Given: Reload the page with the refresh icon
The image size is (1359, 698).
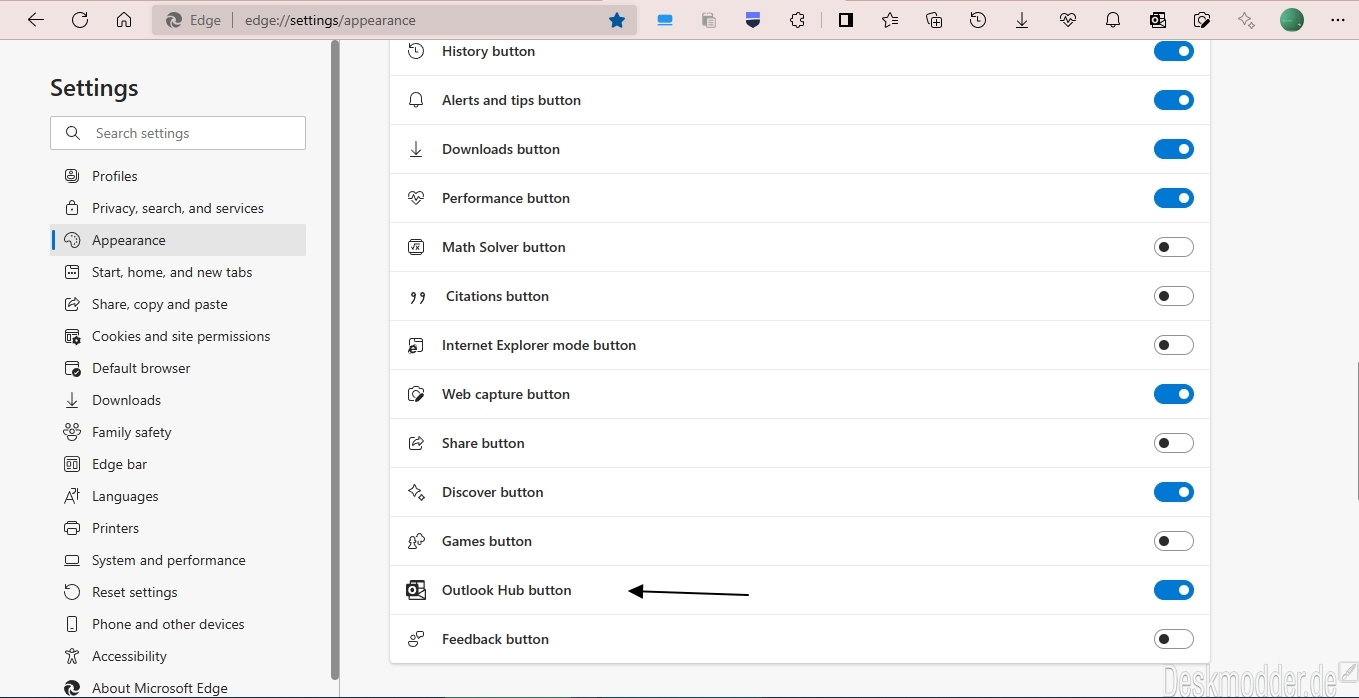Looking at the screenshot, I should 80,20.
